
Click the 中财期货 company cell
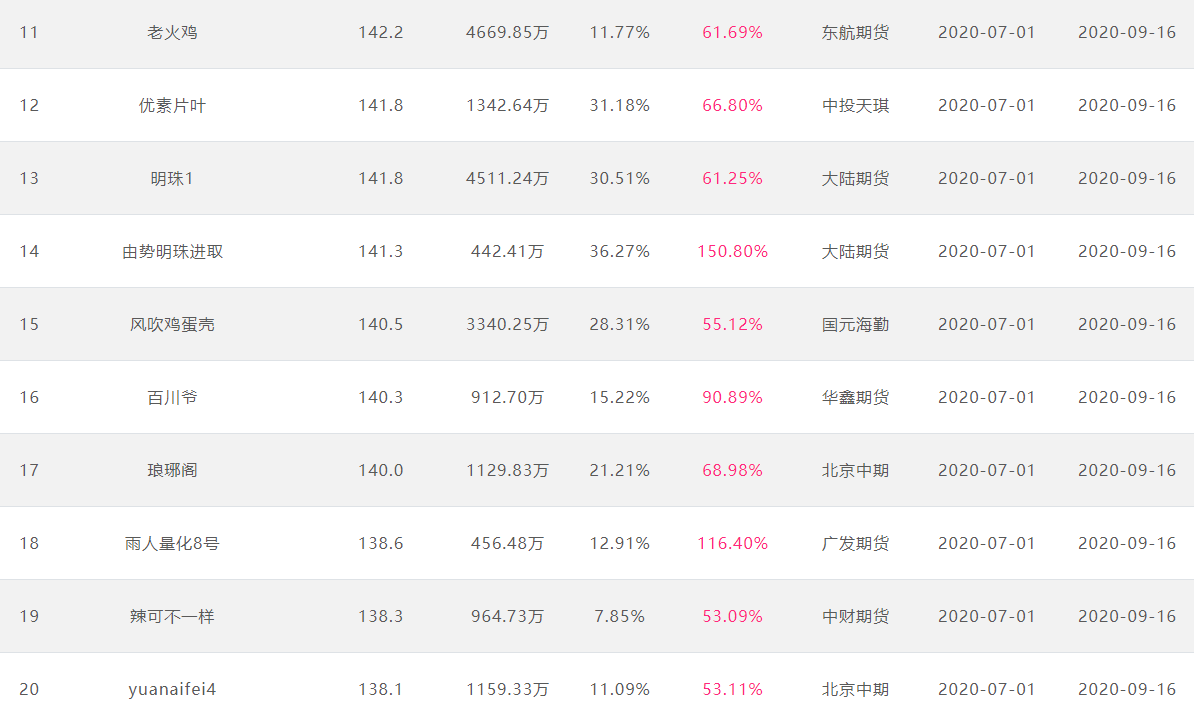pos(855,617)
